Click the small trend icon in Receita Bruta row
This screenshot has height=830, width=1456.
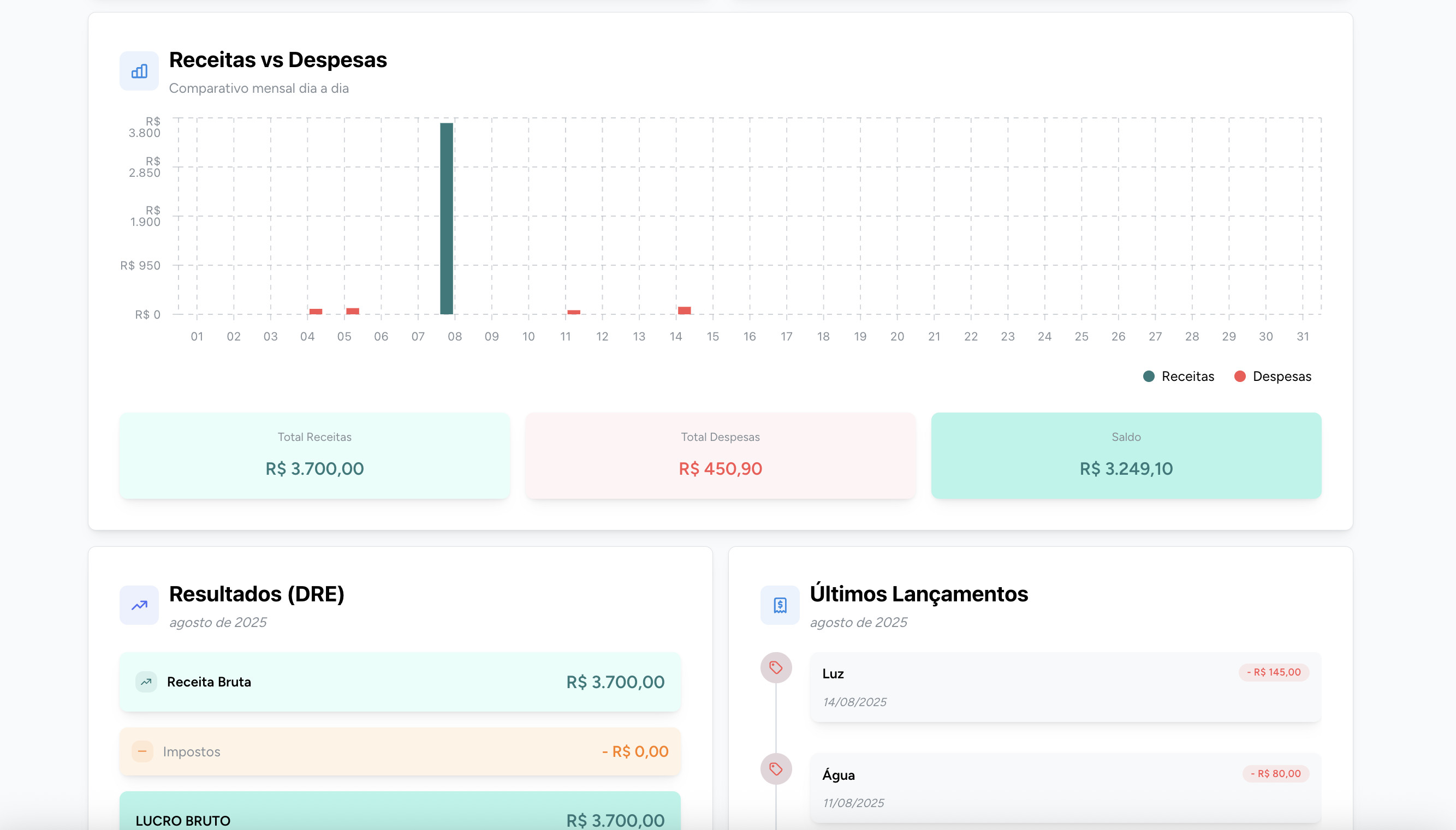click(x=146, y=682)
